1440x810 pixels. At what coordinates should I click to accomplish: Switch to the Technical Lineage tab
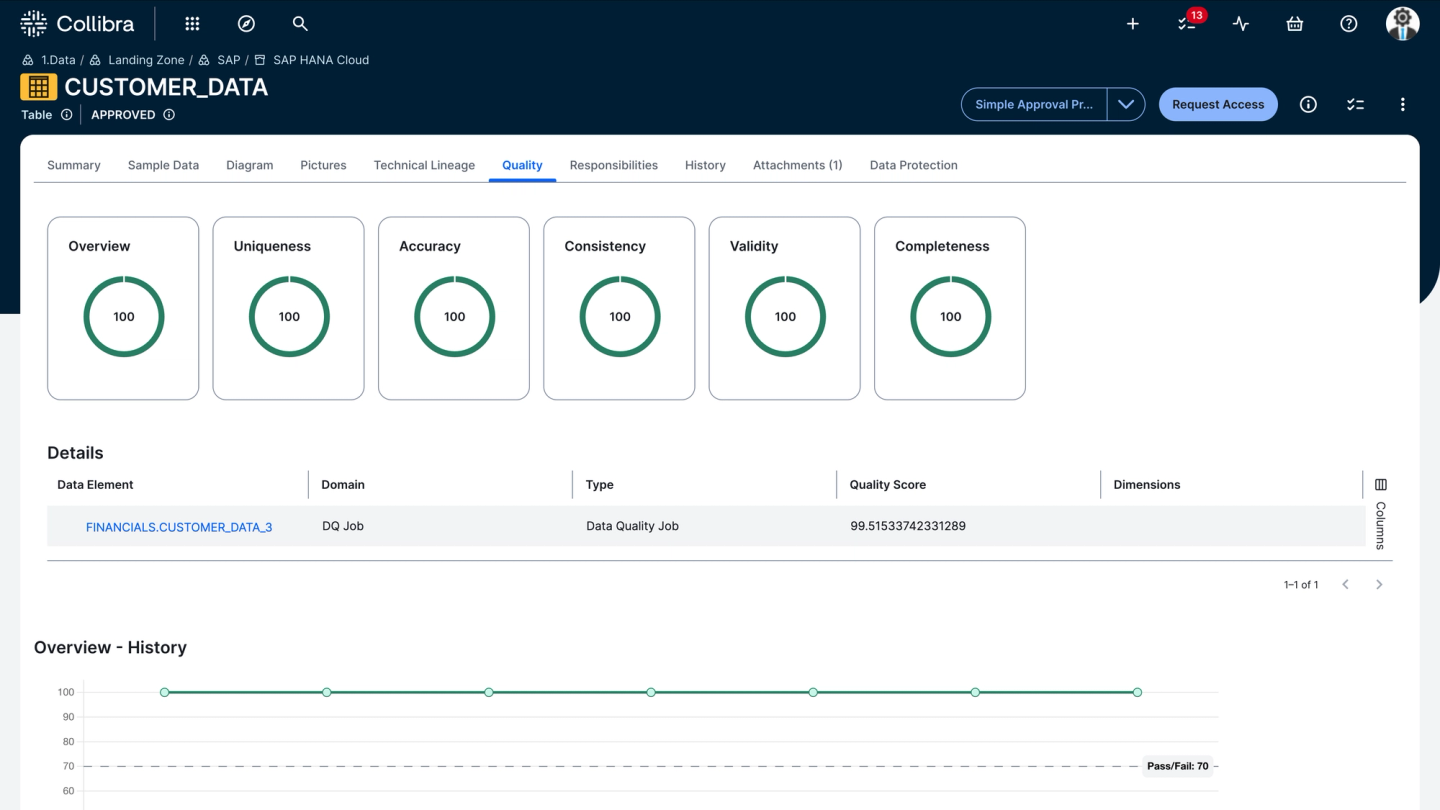pos(424,165)
